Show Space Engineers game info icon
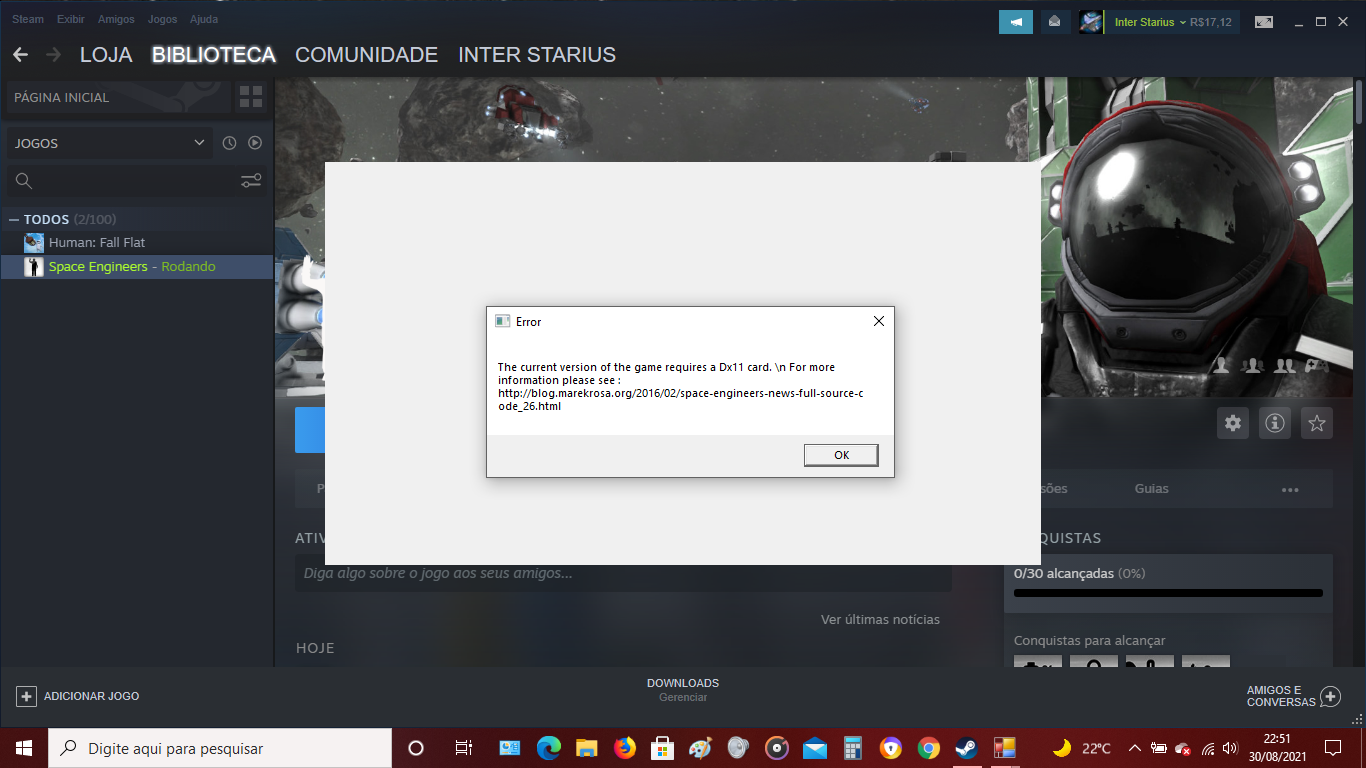 1275,423
